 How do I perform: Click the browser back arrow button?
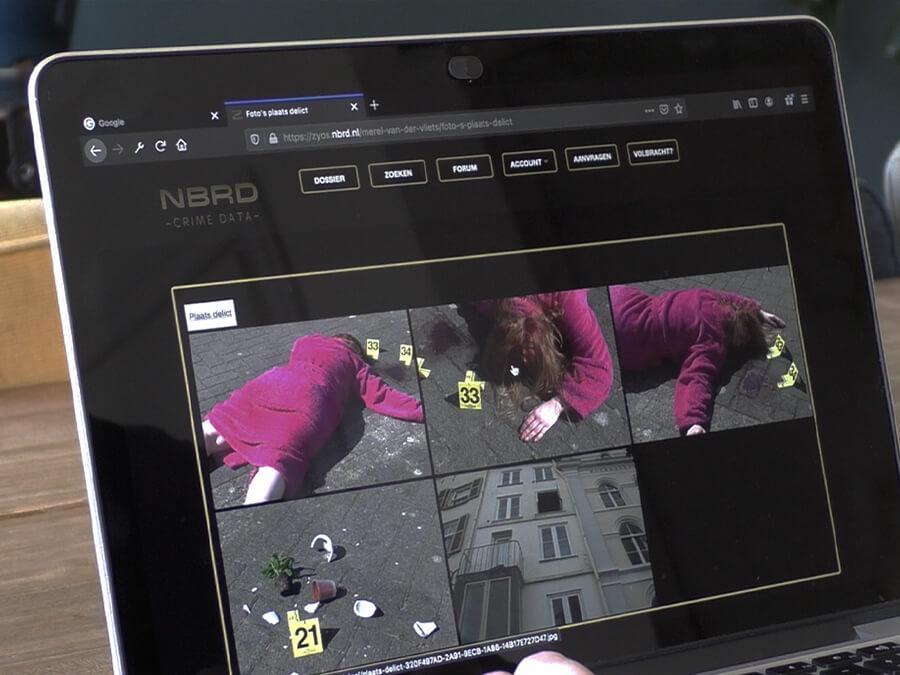pyautogui.click(x=96, y=151)
